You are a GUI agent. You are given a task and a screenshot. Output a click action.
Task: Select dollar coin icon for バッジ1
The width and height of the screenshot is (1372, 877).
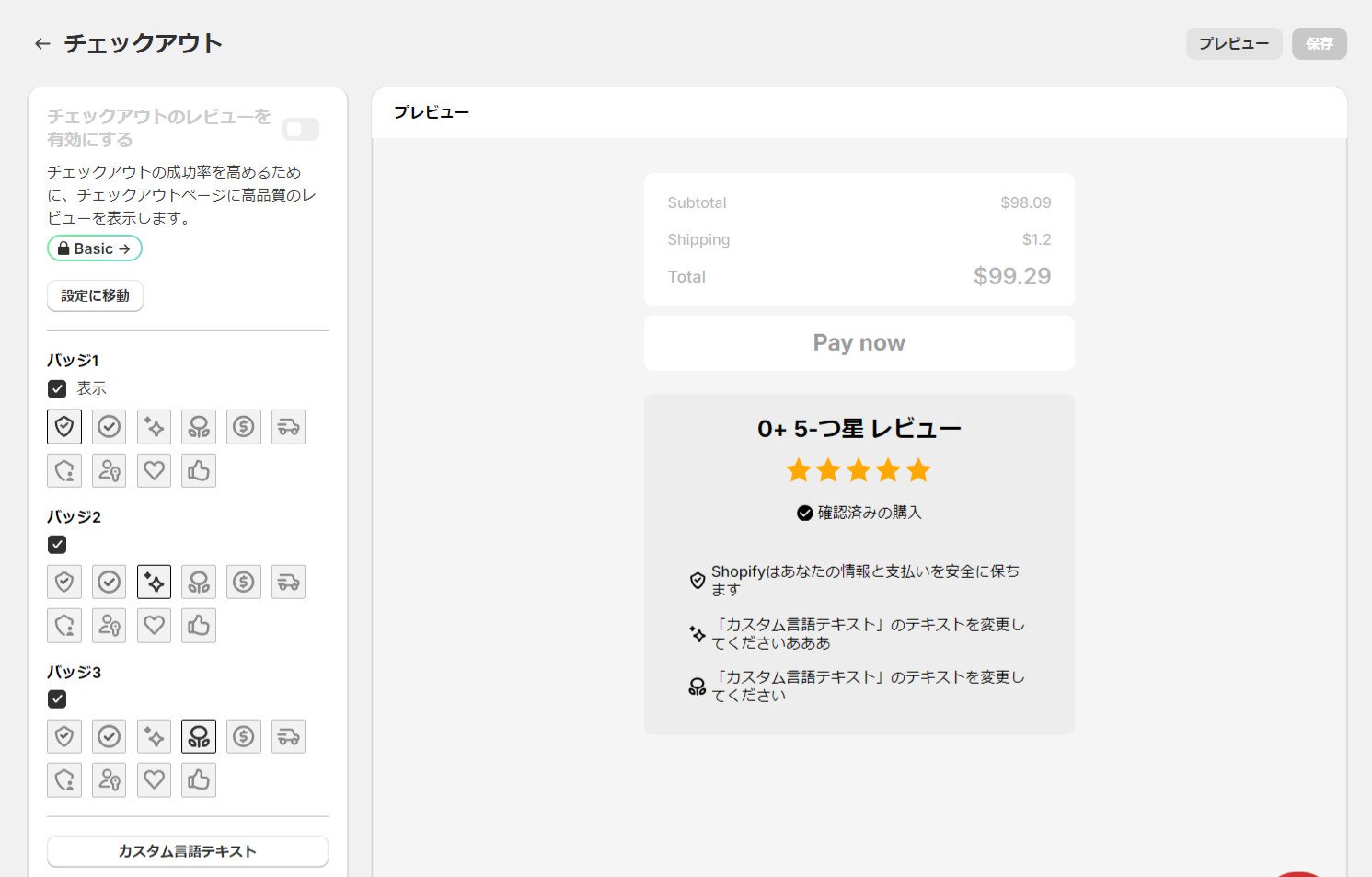click(244, 426)
